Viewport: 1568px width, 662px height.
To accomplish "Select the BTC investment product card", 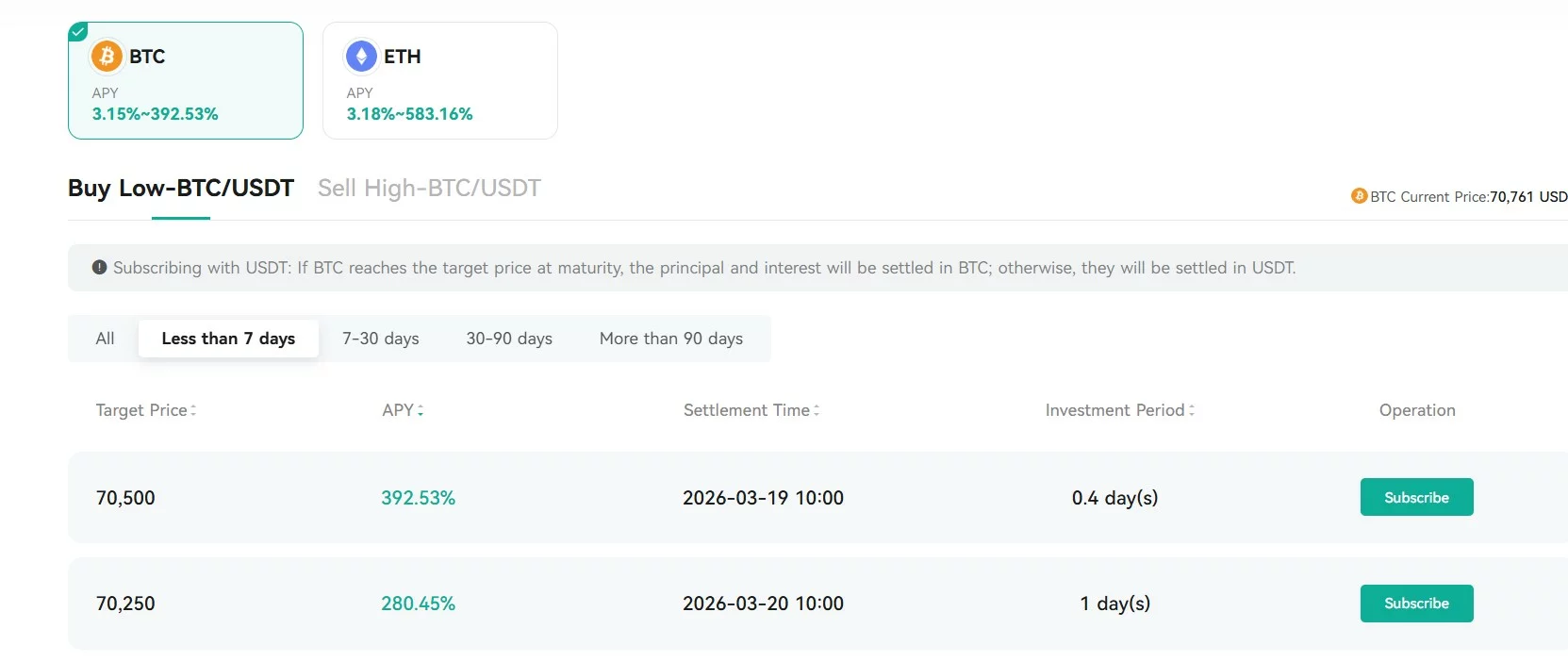I will [x=185, y=80].
